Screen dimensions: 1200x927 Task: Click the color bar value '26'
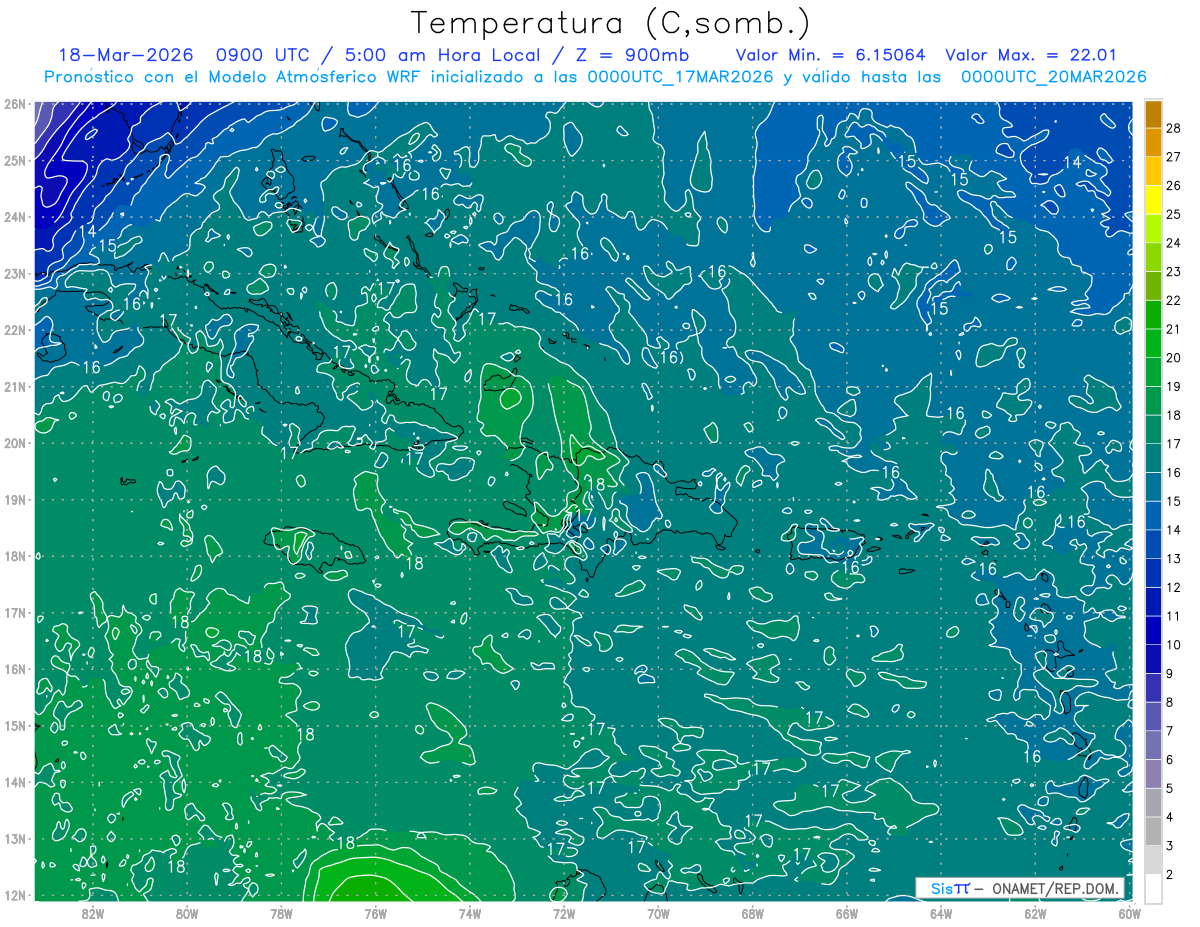coord(1174,186)
